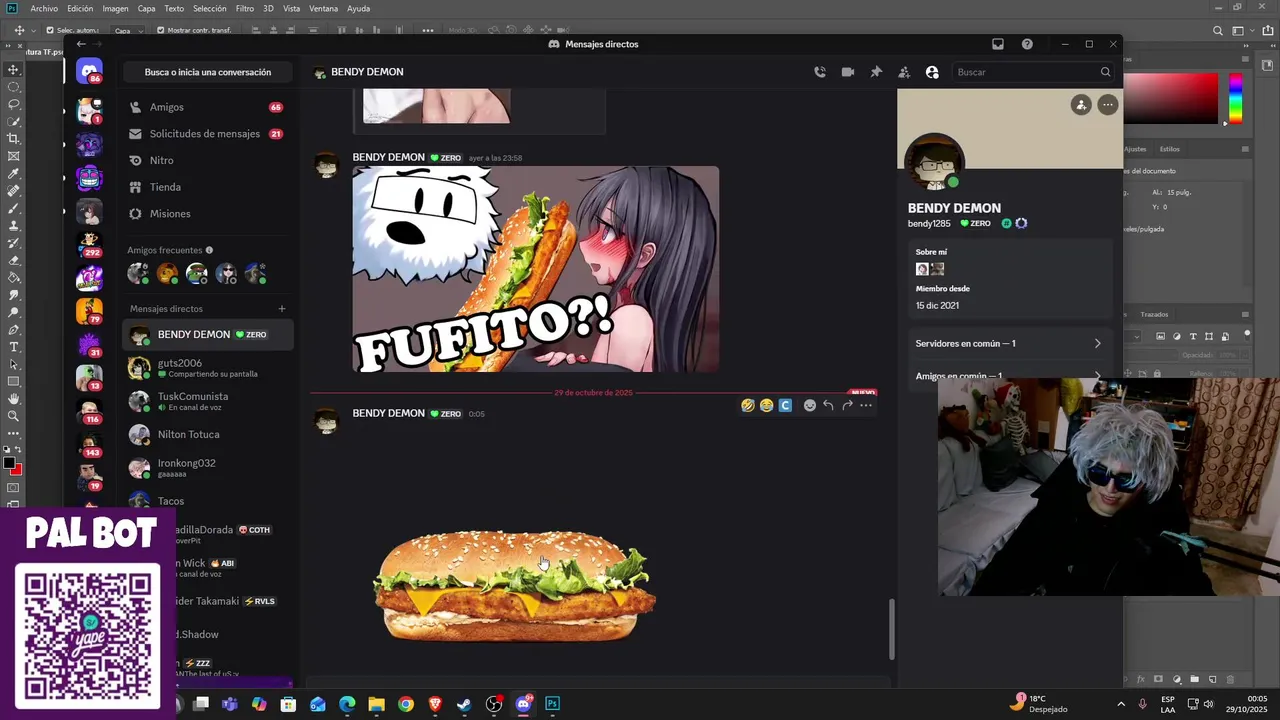1280x720 pixels.
Task: Select Photoshop Crop tool
Action: coord(14,139)
